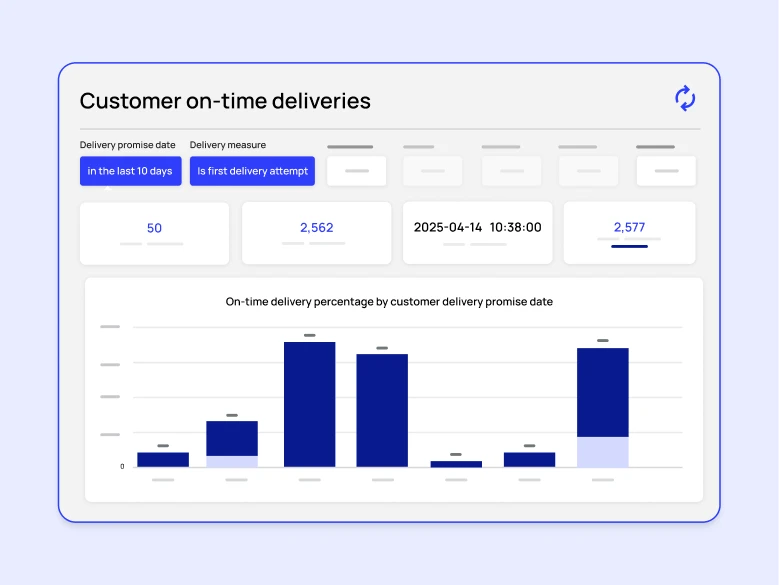Viewport: 779px width, 585px height.
Task: Click the on-time delivery chart title
Action: 389,301
